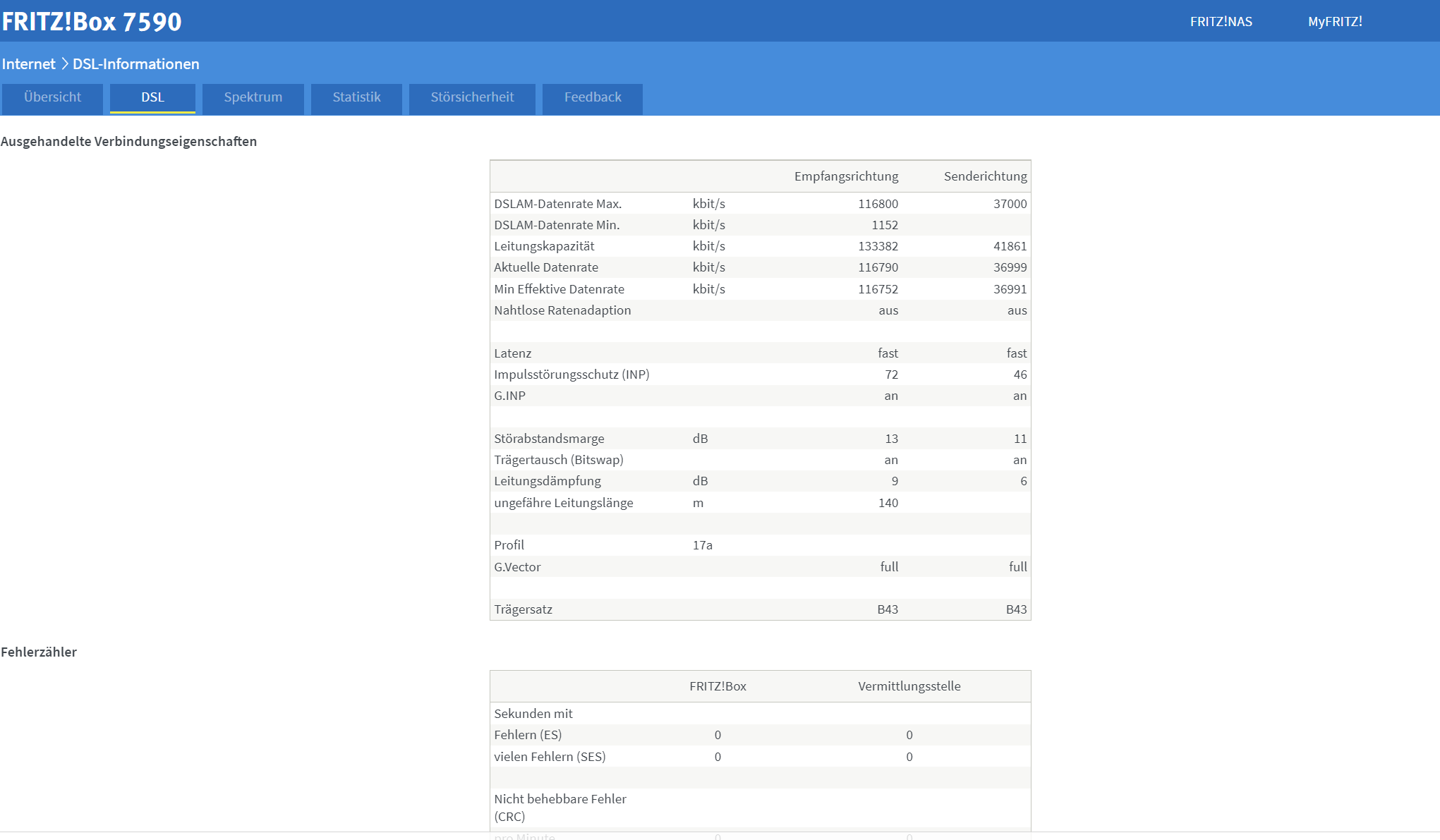Select the DSL tab
This screenshot has height=840, width=1440.
coord(152,97)
